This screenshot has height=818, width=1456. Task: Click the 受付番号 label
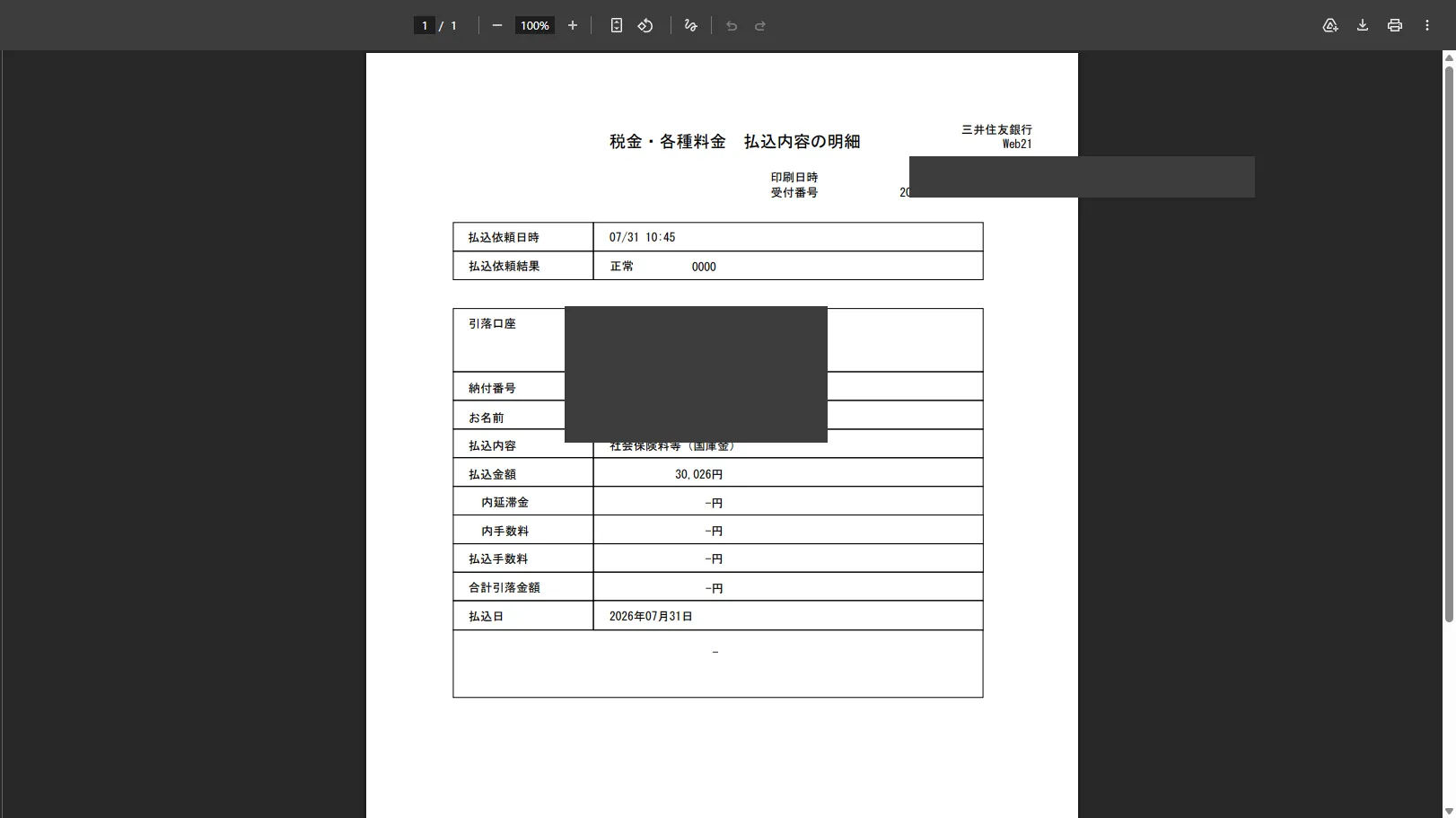[x=794, y=193]
